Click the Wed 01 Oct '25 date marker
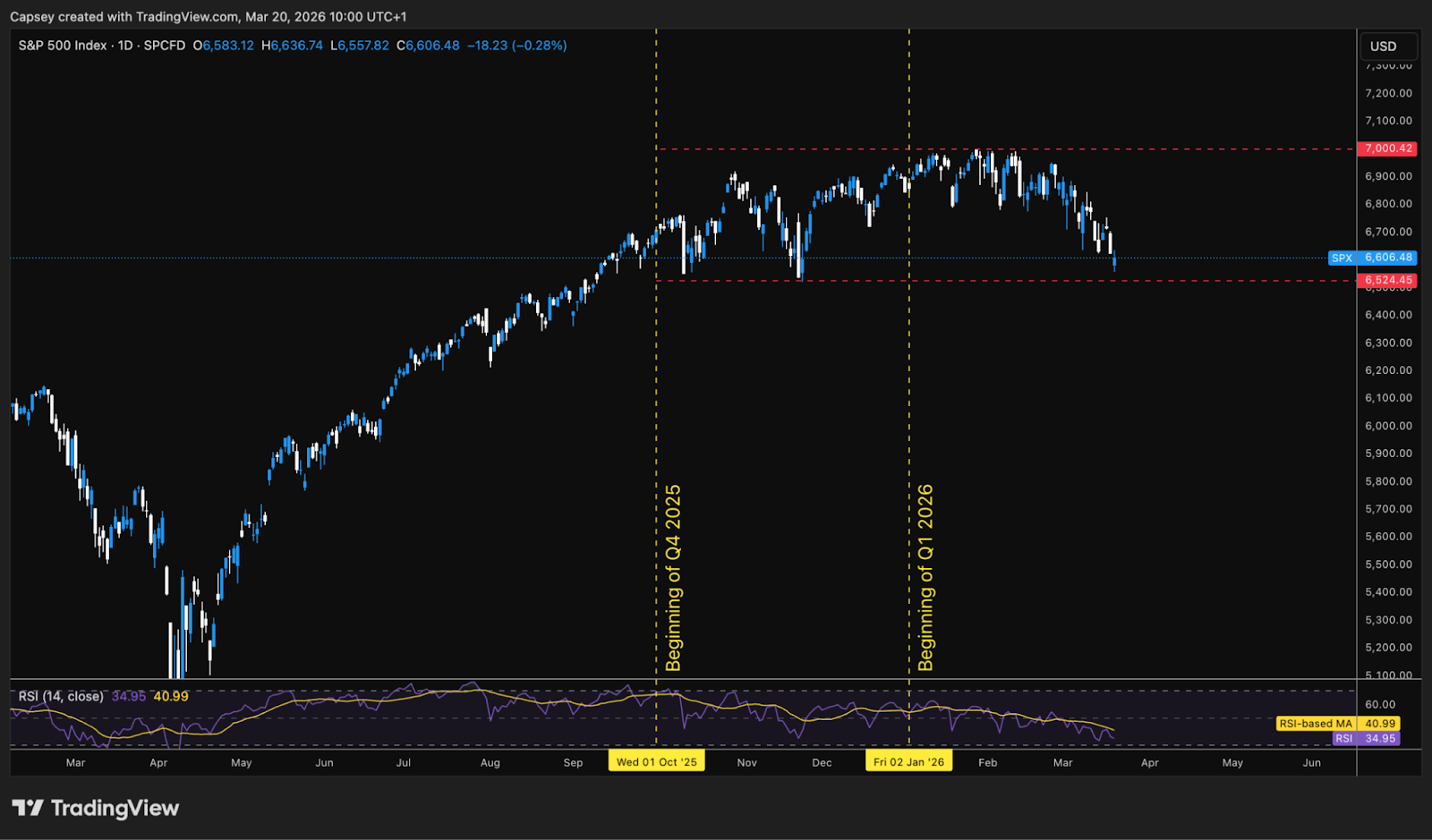This screenshot has height=840, width=1432. [x=657, y=761]
